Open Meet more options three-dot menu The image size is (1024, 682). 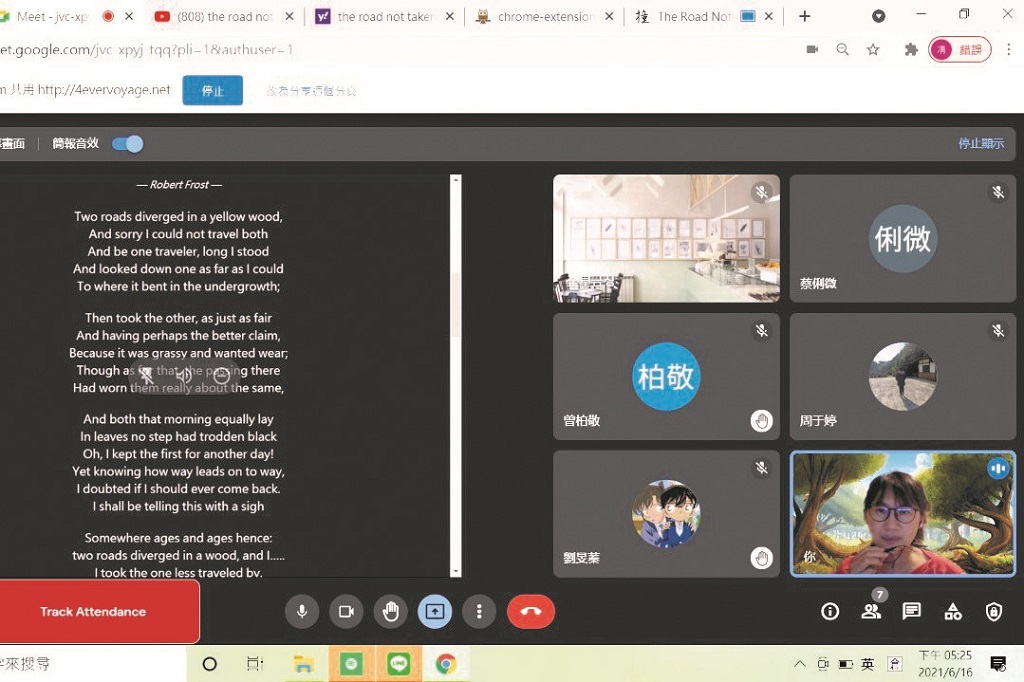point(479,611)
